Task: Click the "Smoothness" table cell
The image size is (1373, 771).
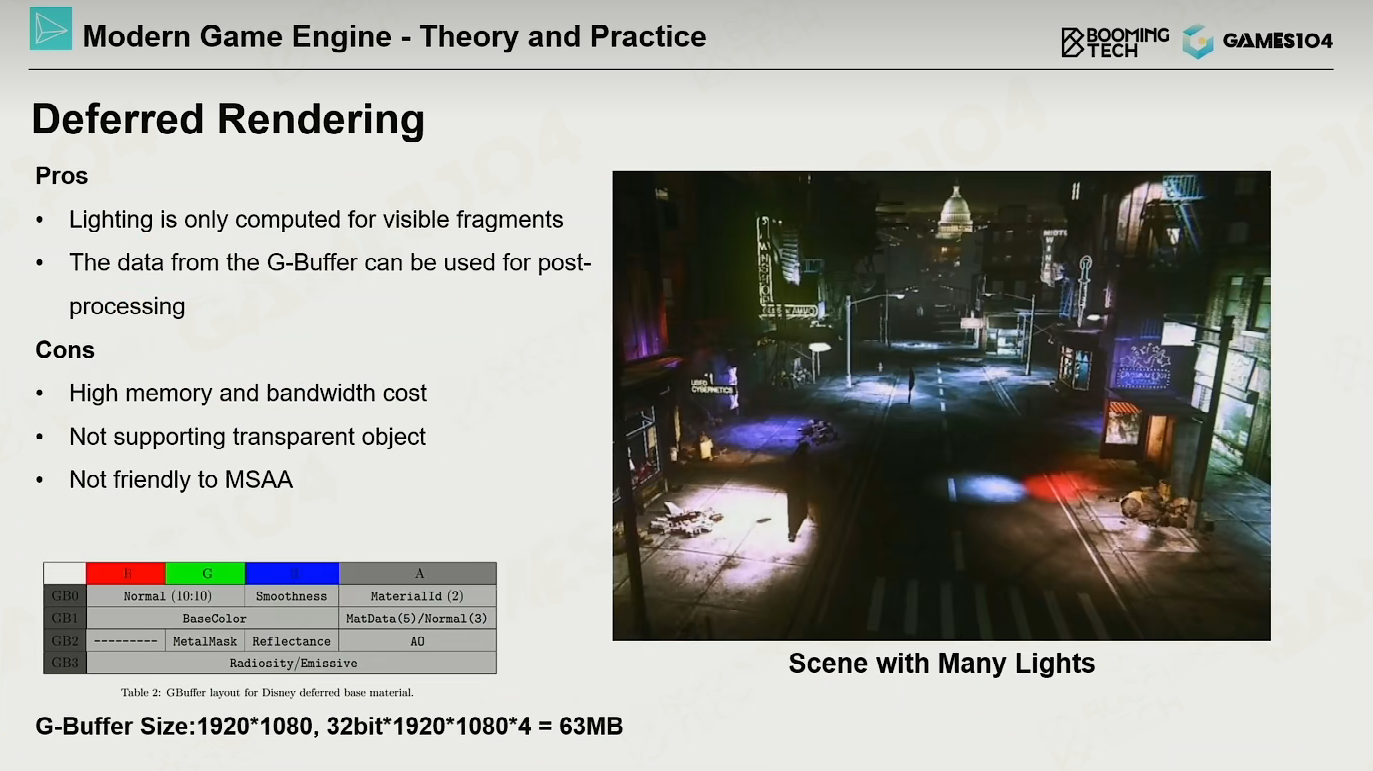Action: pos(292,596)
